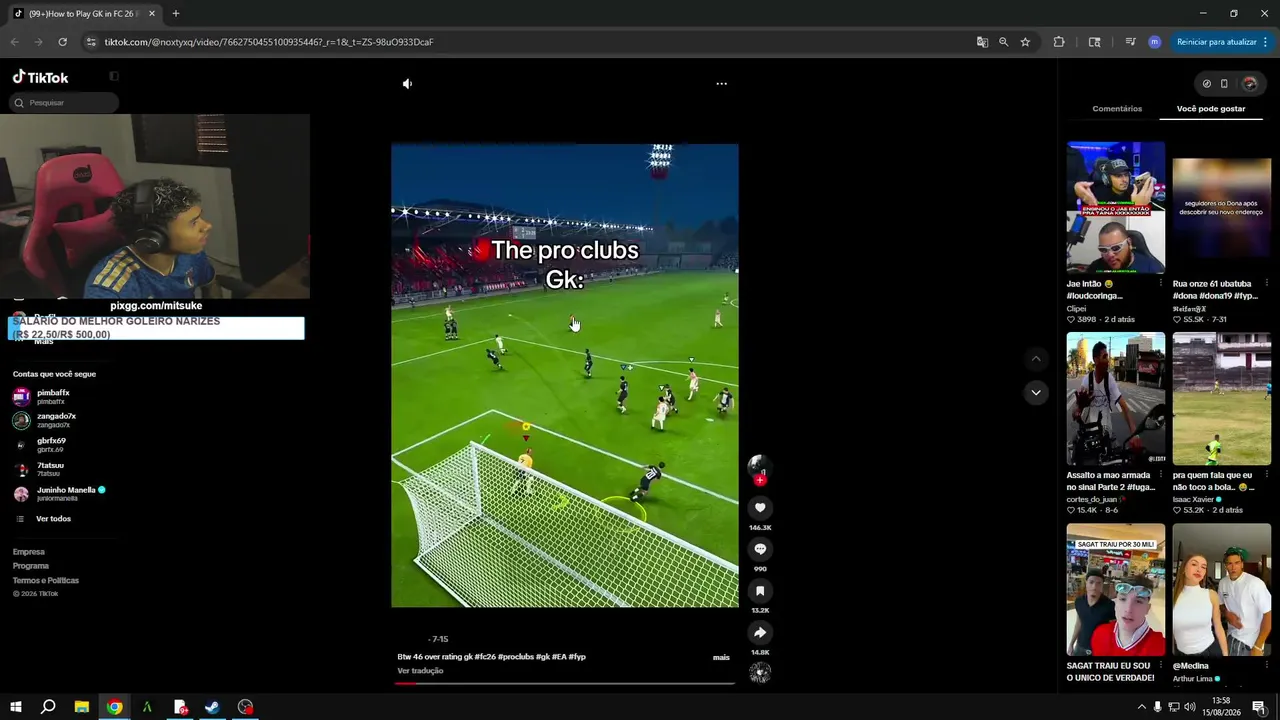Open the Chrome extensions puzzle icon
This screenshot has width=1280, height=720.
pyautogui.click(x=1059, y=42)
